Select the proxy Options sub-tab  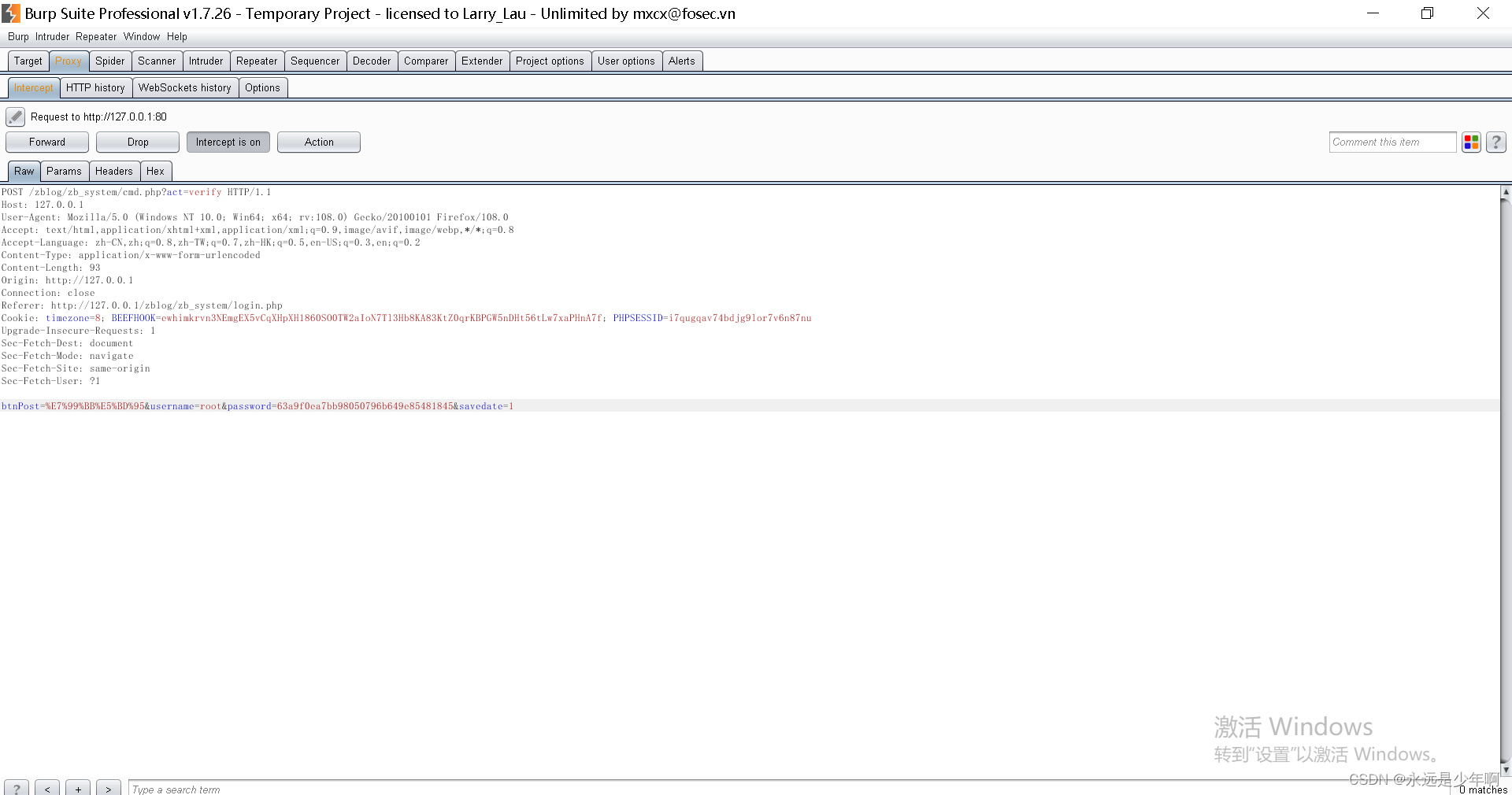click(x=262, y=88)
